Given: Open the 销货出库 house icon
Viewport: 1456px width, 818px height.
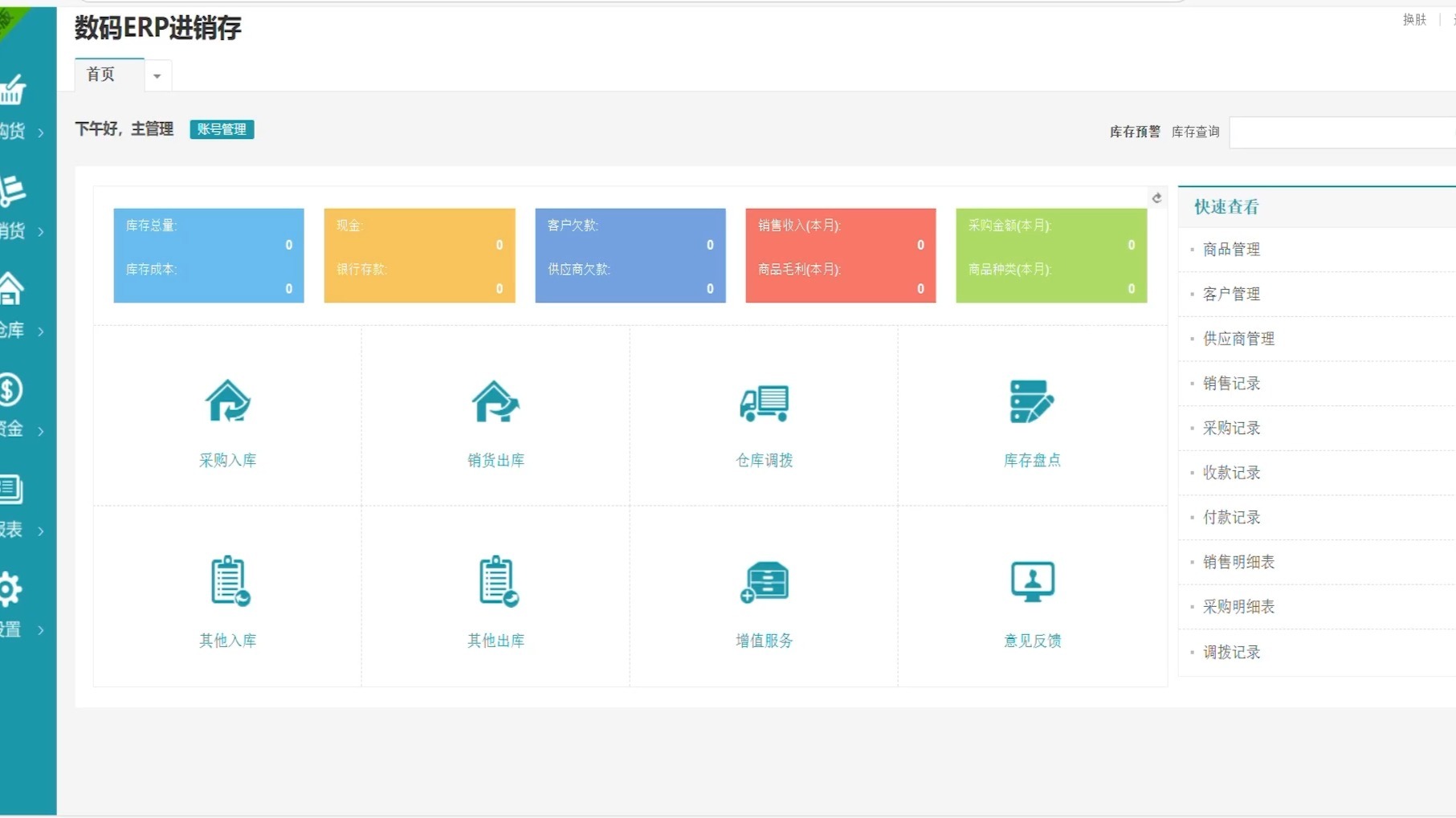Looking at the screenshot, I should 496,401.
